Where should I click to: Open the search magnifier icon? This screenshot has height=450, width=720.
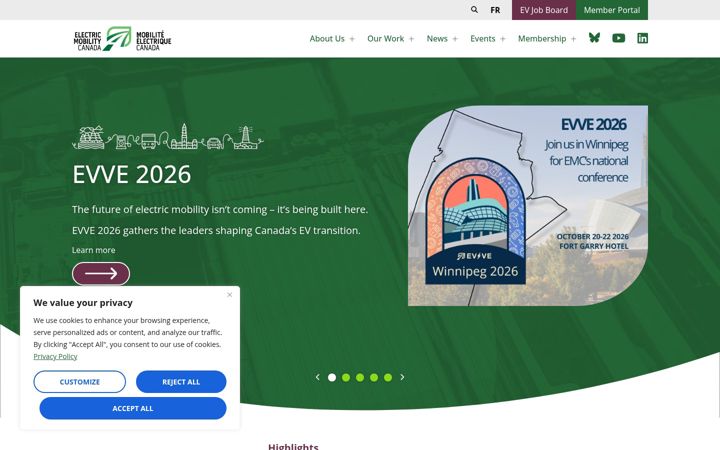[474, 10]
